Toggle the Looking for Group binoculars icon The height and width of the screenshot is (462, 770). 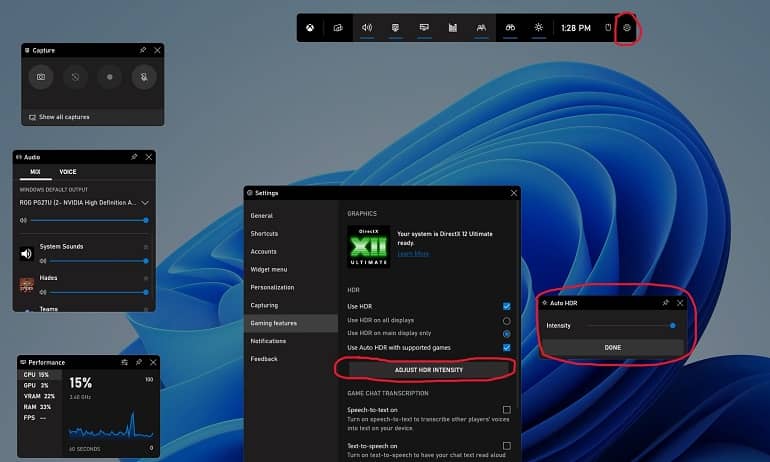pos(510,28)
